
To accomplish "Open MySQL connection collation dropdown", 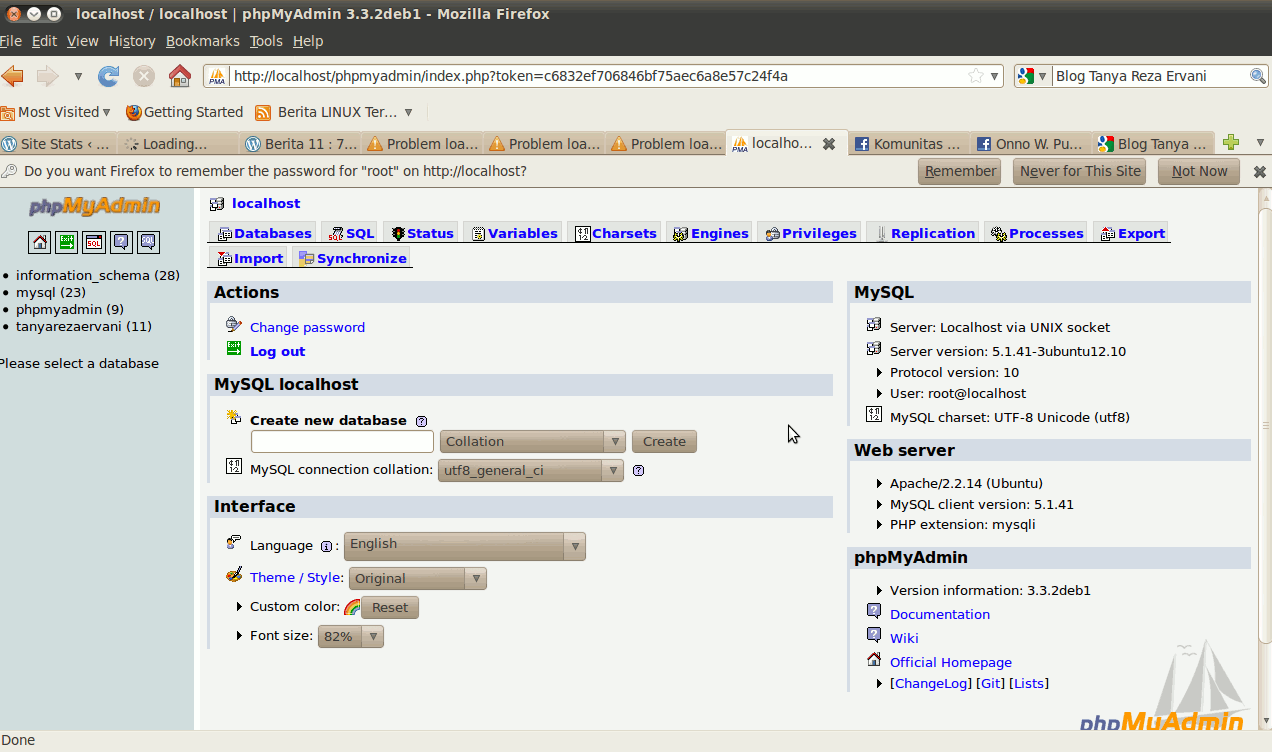I will 530,470.
